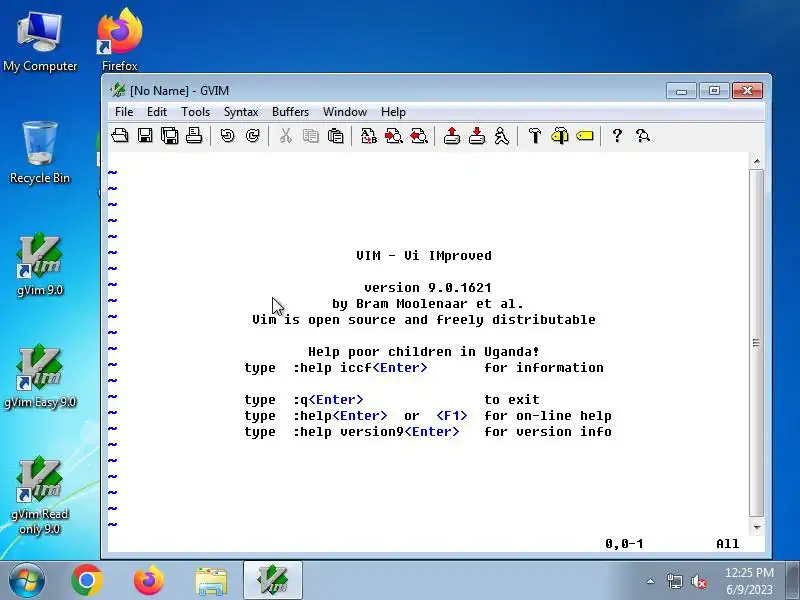Open the Windows Start menu
The image size is (800, 600).
[x=26, y=580]
